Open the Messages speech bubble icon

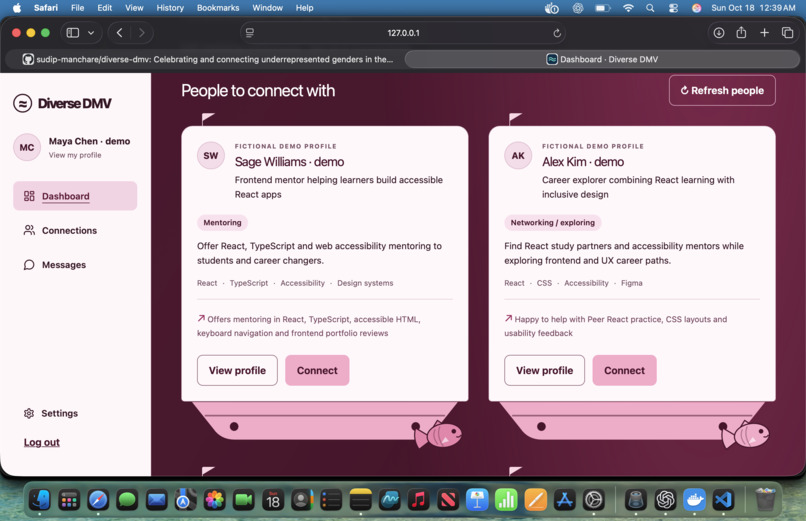tap(29, 265)
